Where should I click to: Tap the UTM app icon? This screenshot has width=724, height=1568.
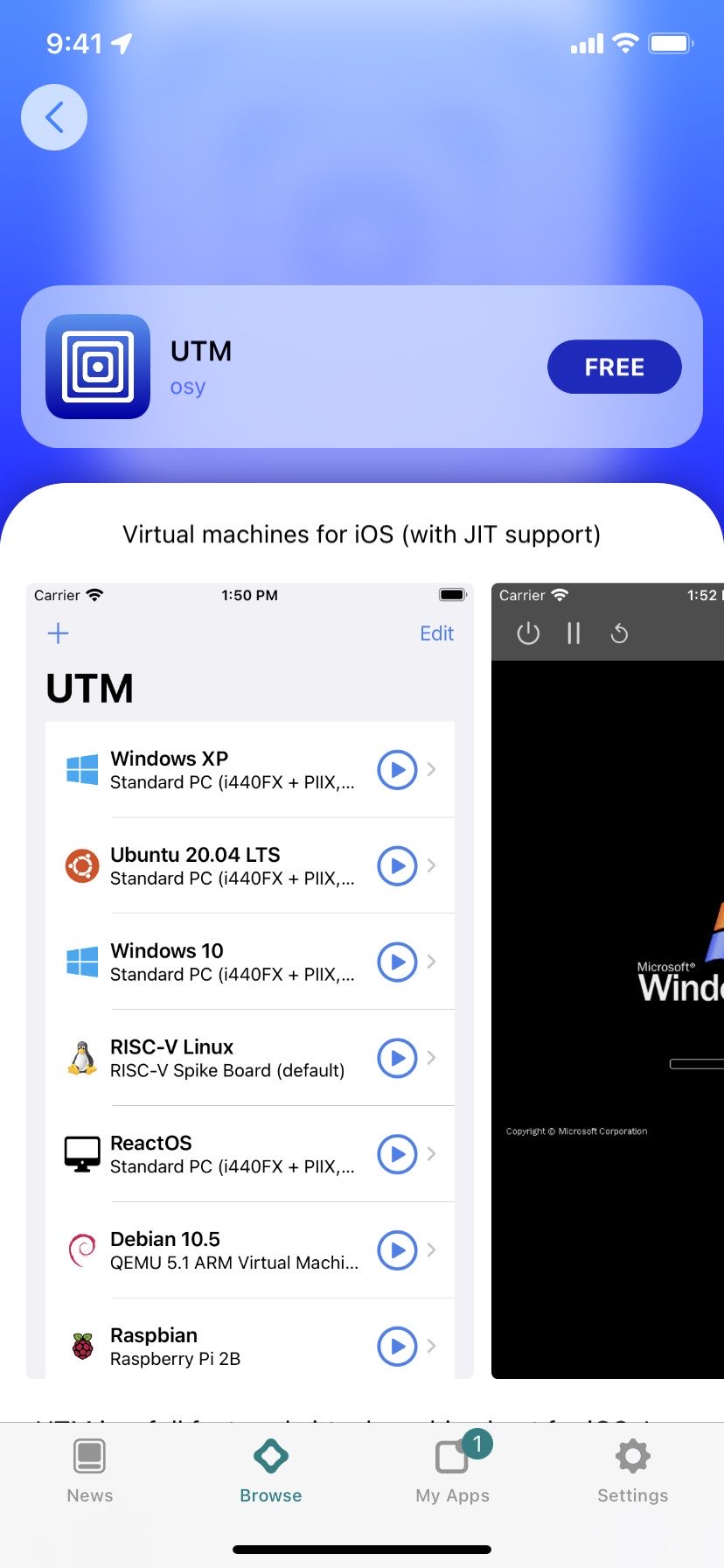pos(98,367)
